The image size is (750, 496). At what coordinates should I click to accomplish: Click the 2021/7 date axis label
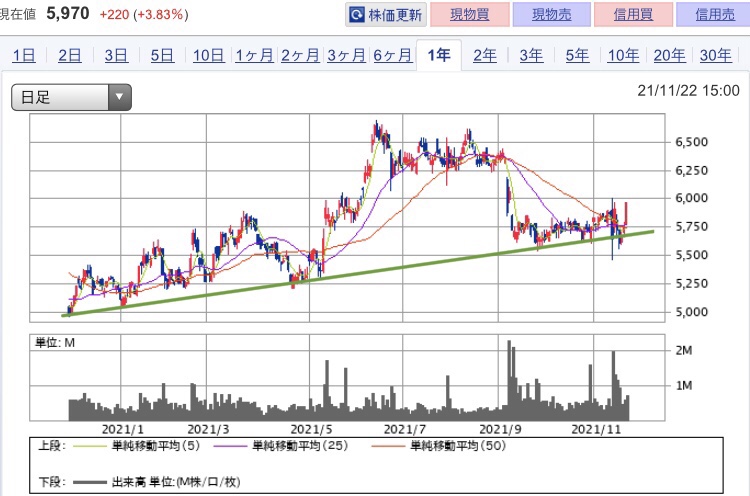click(405, 429)
